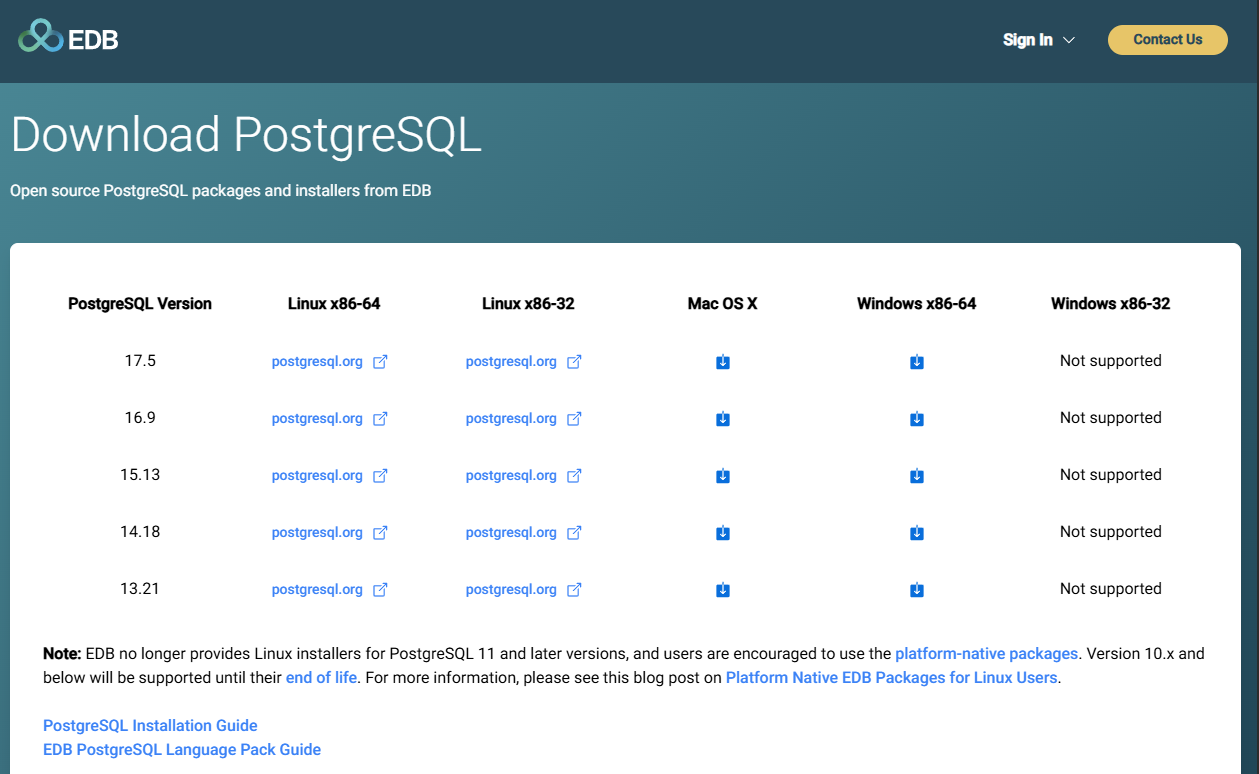The image size is (1259, 774).
Task: Open Platform Native EDB Packages for Linux Users
Action: click(x=891, y=678)
